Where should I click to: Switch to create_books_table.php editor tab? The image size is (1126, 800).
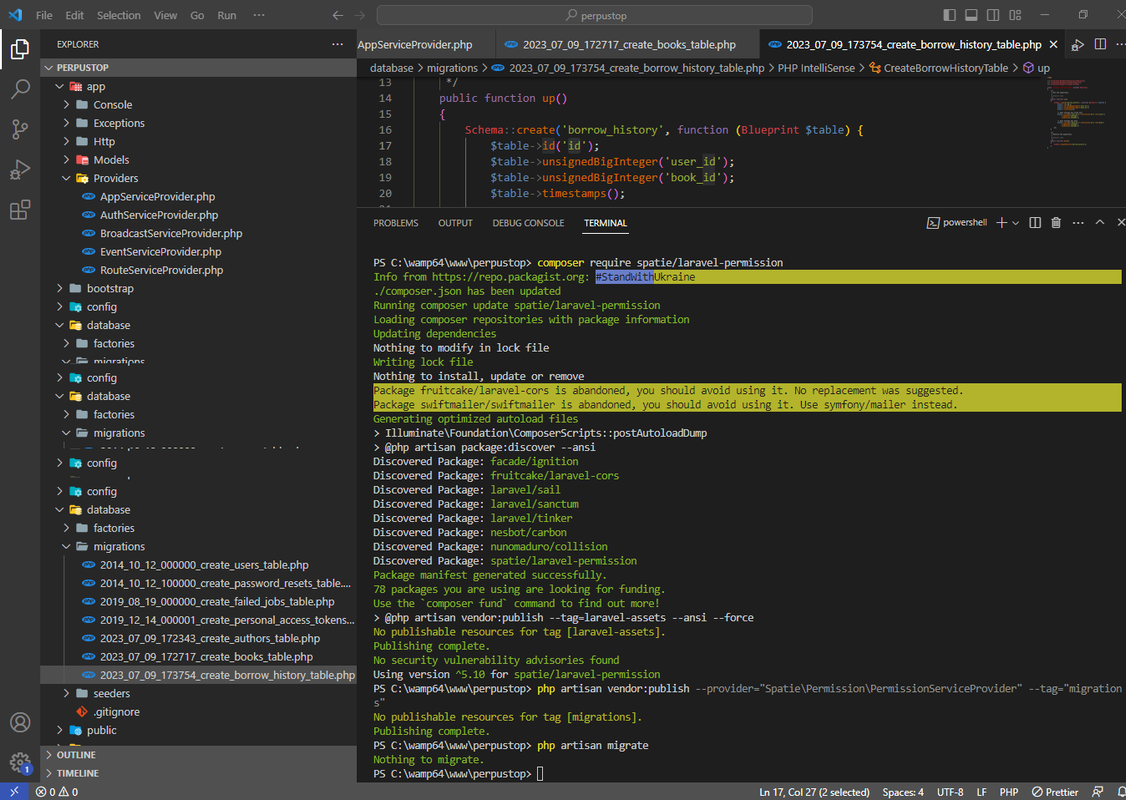(629, 45)
